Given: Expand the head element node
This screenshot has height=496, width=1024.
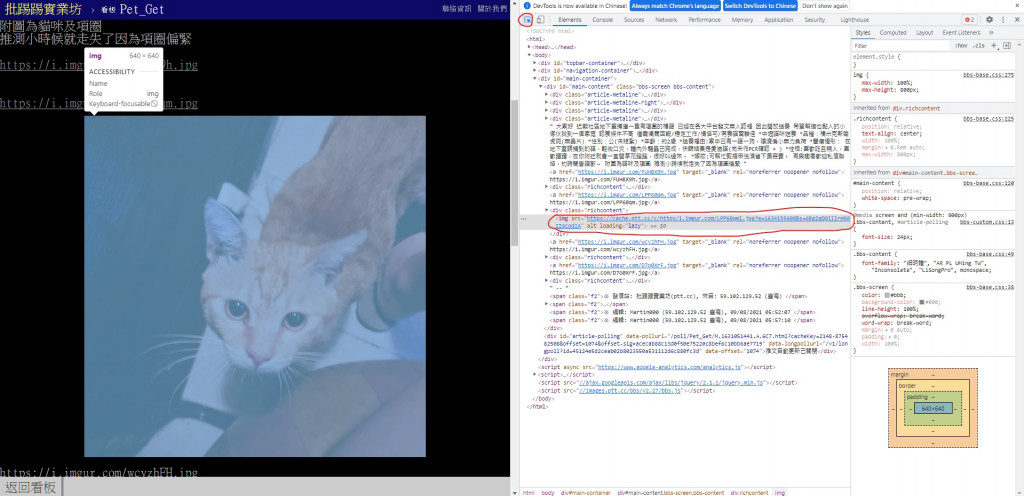Looking at the screenshot, I should click(x=529, y=47).
